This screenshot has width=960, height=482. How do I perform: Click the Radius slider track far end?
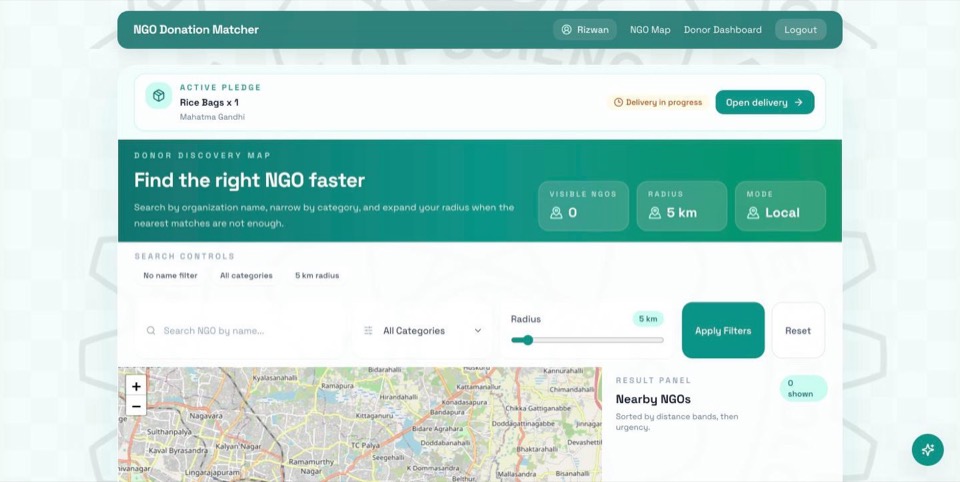(661, 340)
